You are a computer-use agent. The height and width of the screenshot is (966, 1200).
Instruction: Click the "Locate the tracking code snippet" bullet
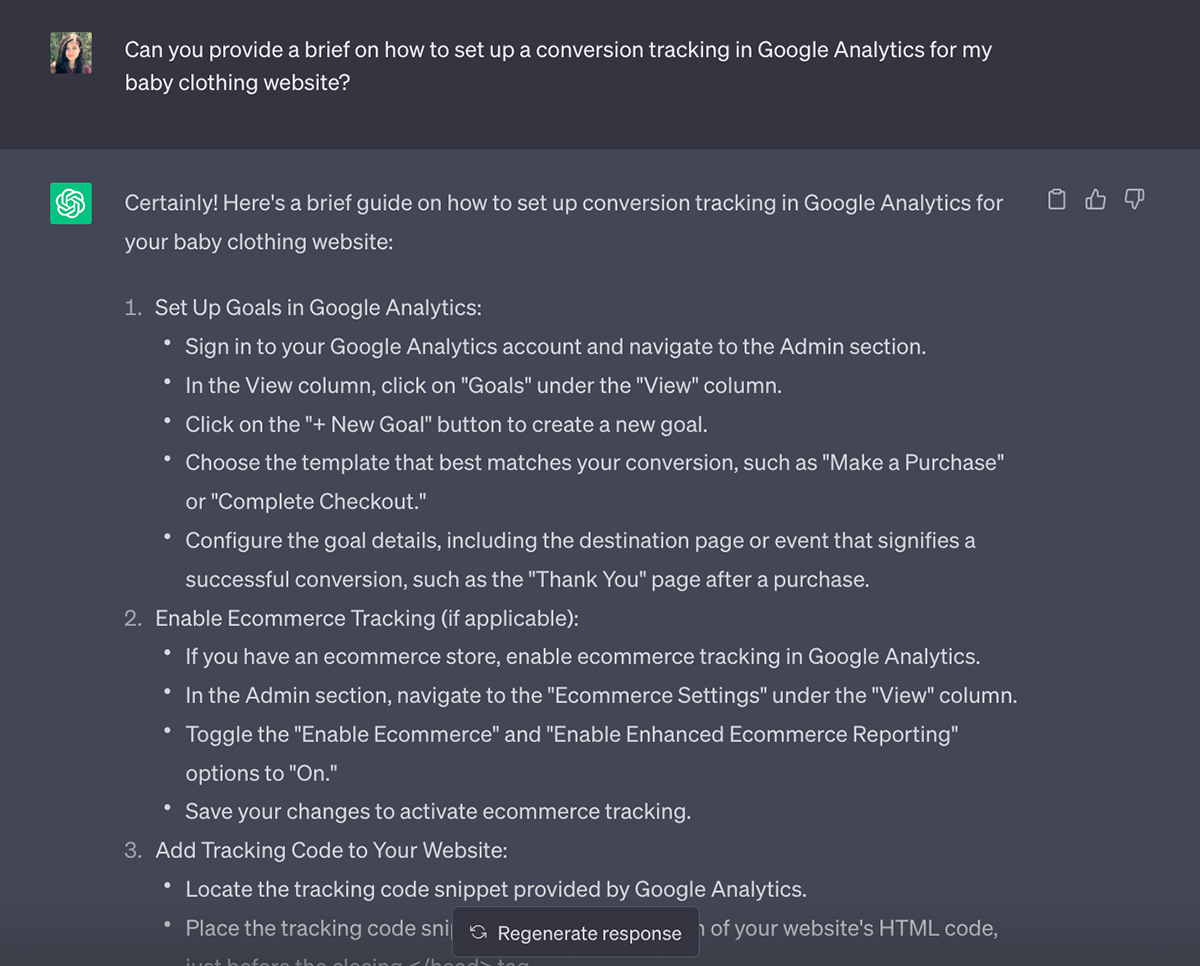click(495, 889)
